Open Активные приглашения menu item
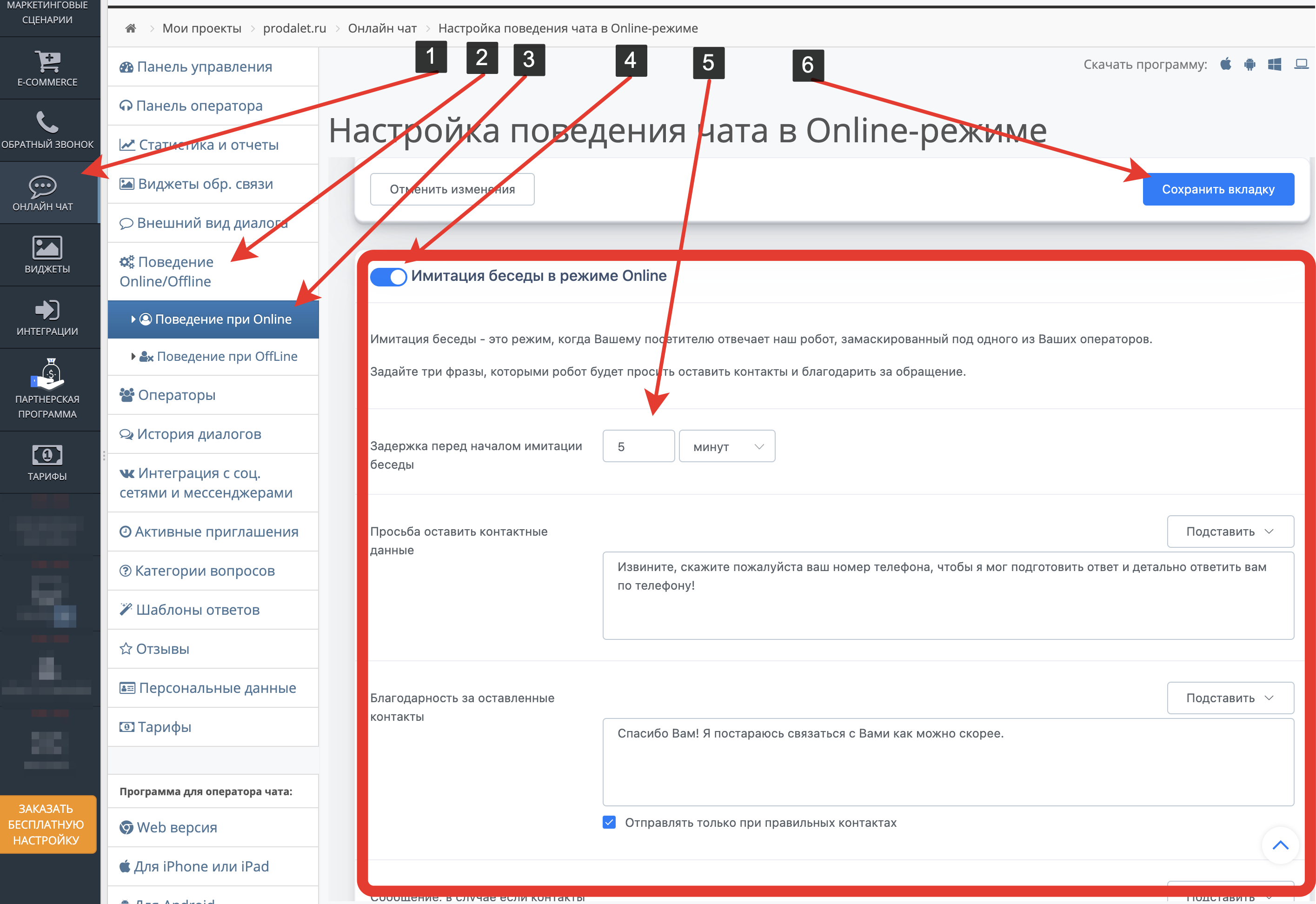1316x904 pixels. tap(213, 532)
